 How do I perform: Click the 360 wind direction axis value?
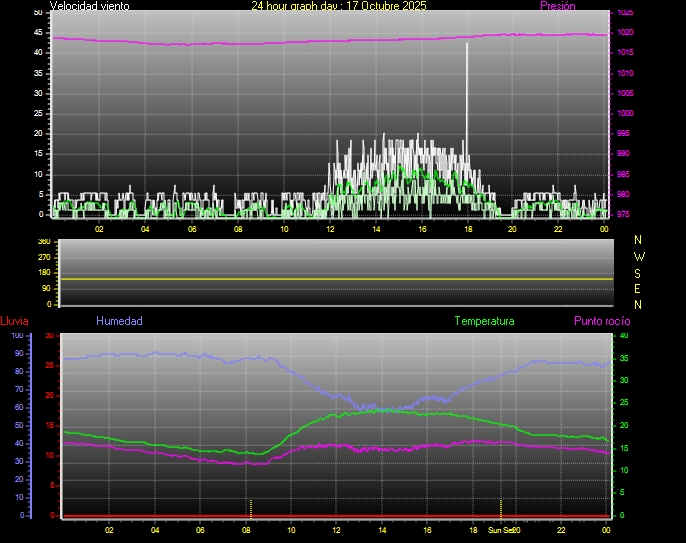tap(43, 242)
